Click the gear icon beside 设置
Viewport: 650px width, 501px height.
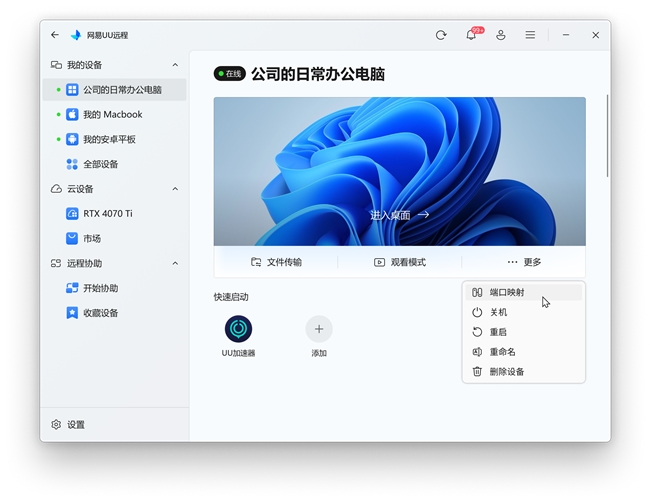tap(56, 424)
